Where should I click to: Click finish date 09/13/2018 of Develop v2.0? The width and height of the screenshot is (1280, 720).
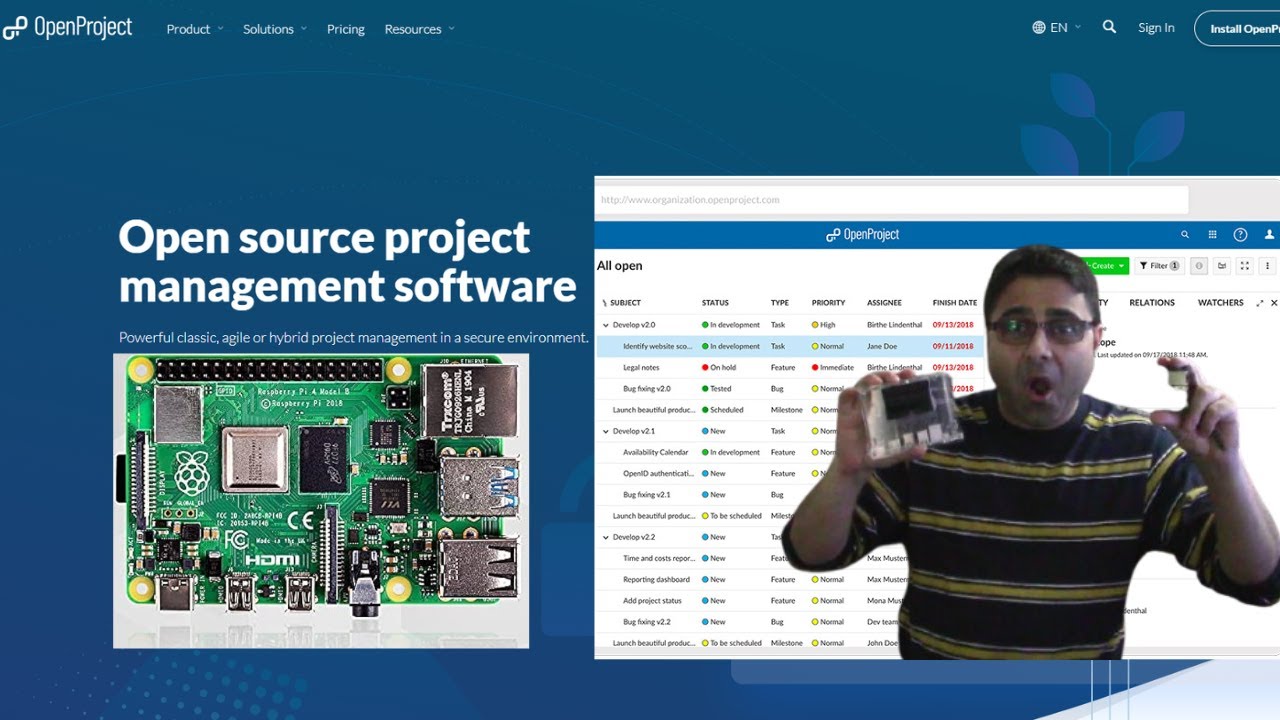(x=953, y=325)
